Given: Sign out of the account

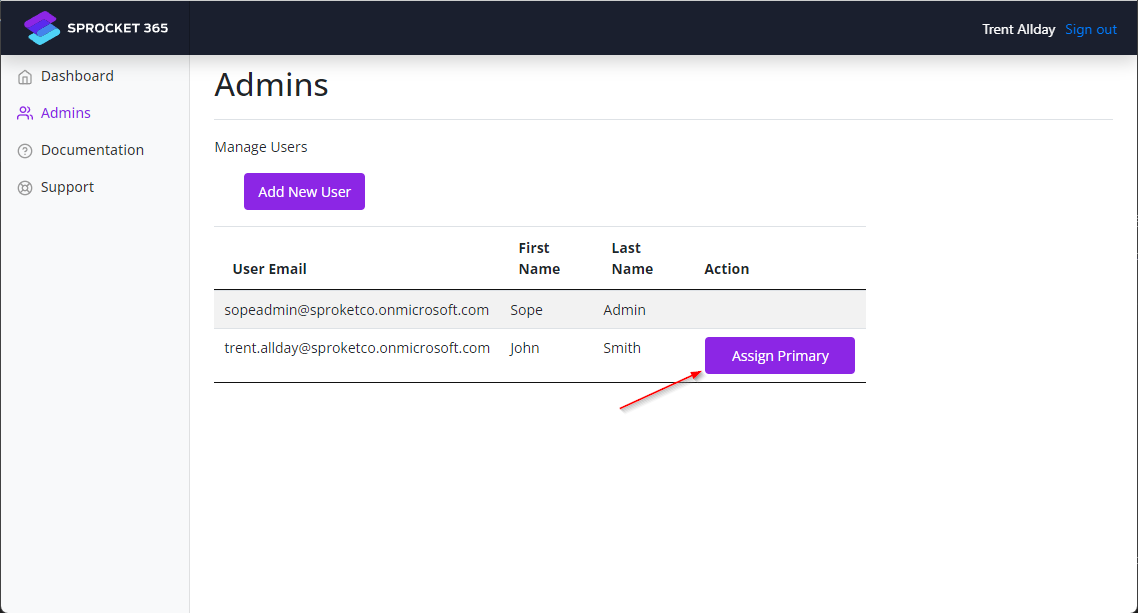Looking at the screenshot, I should 1090,29.
